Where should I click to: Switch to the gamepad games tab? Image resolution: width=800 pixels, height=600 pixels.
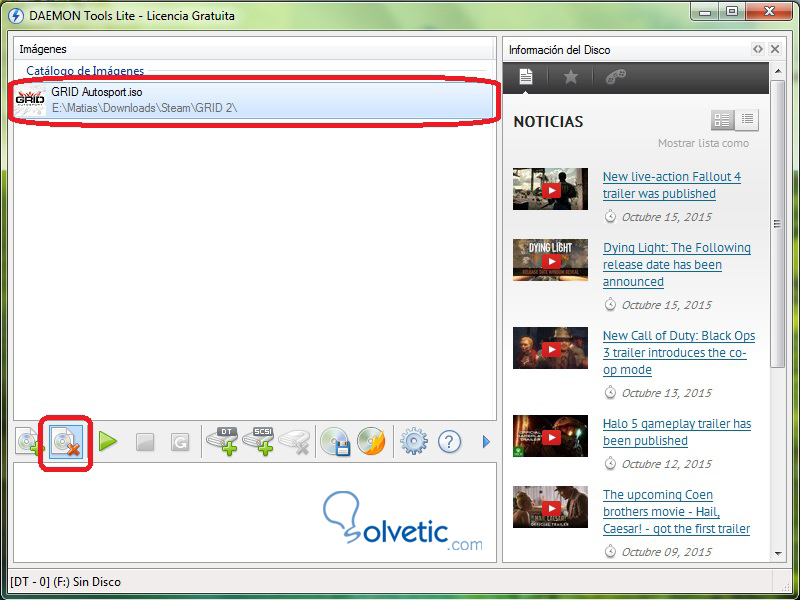point(616,77)
